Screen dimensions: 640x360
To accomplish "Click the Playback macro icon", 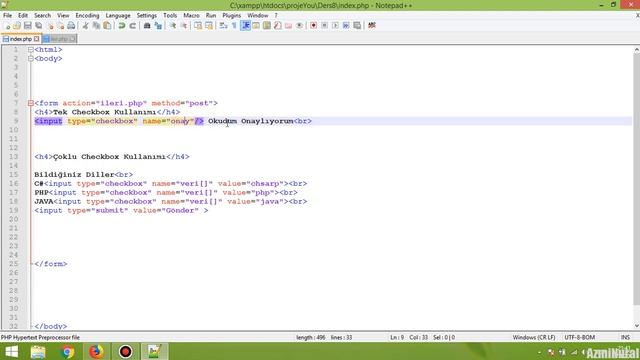I will [x=335, y=26].
